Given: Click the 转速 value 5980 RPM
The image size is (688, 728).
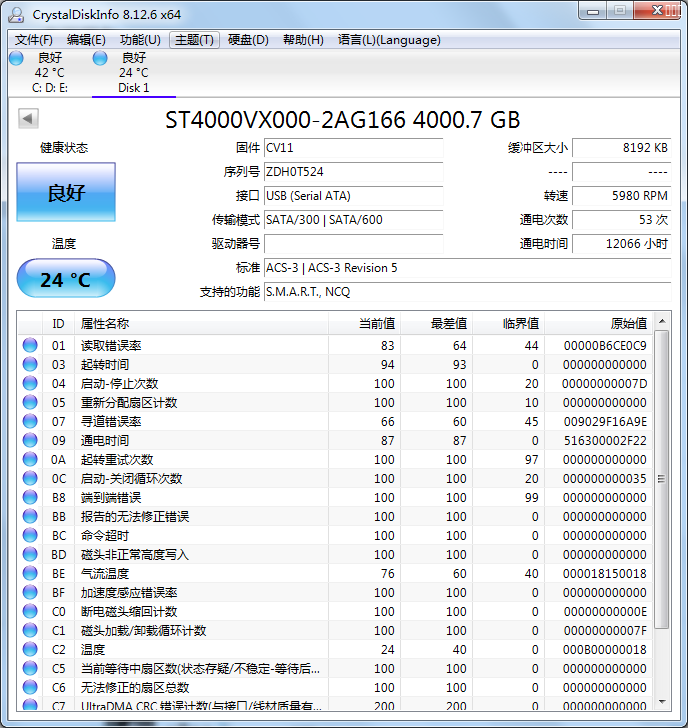Looking at the screenshot, I should 622,196.
